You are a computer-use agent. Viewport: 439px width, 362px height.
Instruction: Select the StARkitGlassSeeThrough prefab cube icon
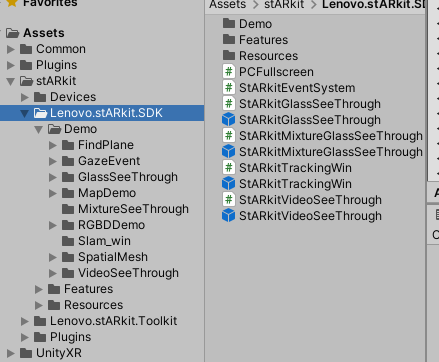click(x=229, y=120)
